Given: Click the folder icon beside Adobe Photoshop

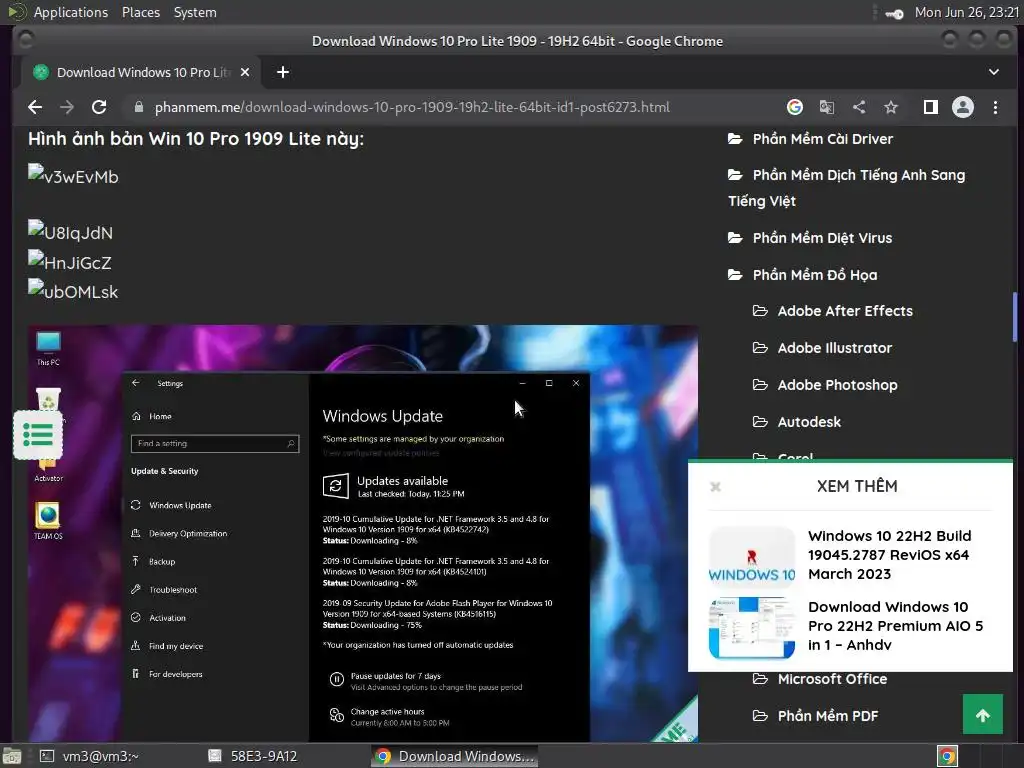Looking at the screenshot, I should coord(760,385).
